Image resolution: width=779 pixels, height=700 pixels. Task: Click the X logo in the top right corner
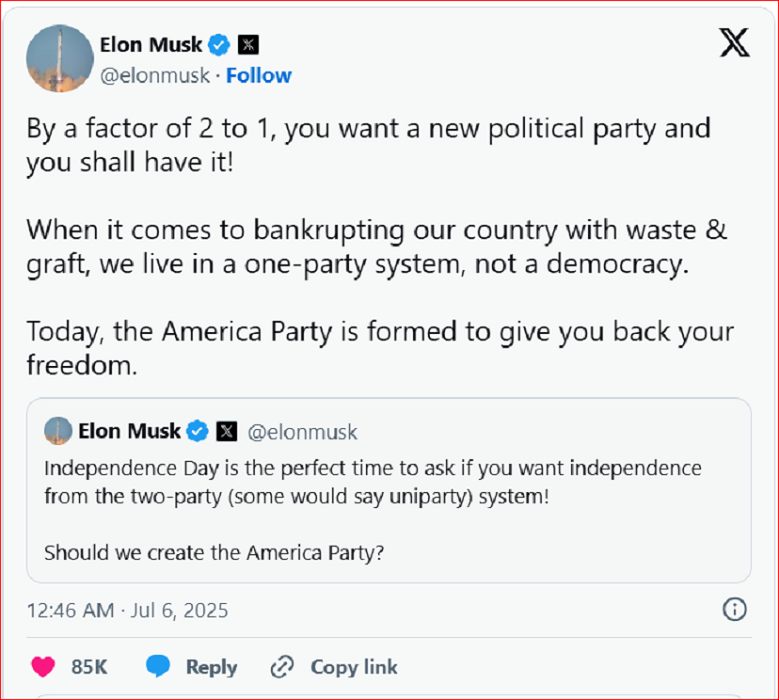[735, 43]
